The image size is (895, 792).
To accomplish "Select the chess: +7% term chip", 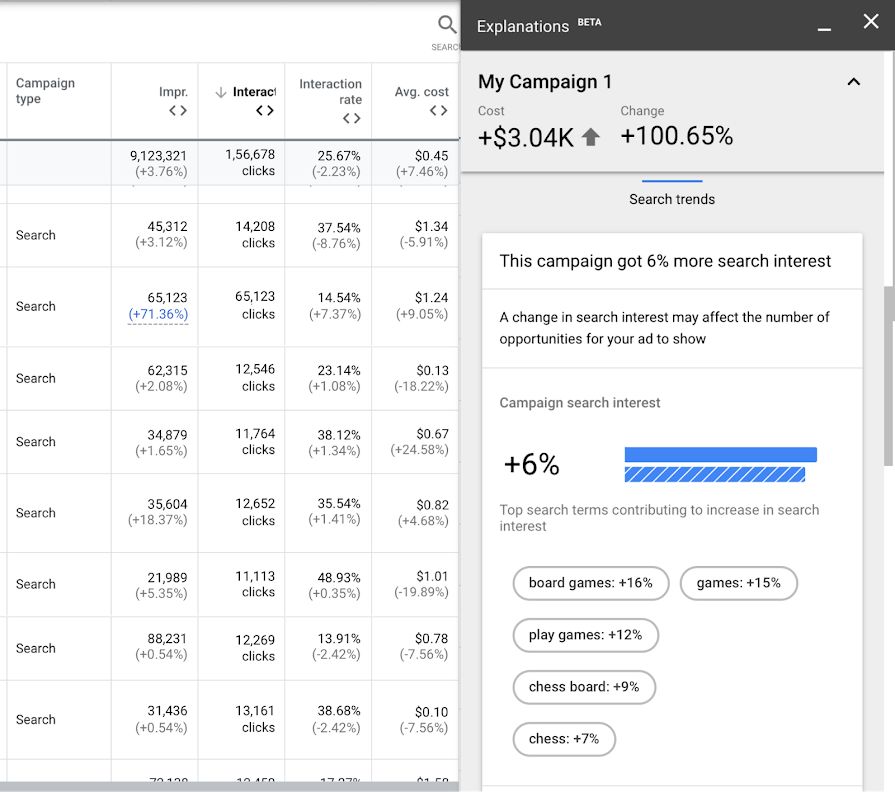I will coord(563,739).
